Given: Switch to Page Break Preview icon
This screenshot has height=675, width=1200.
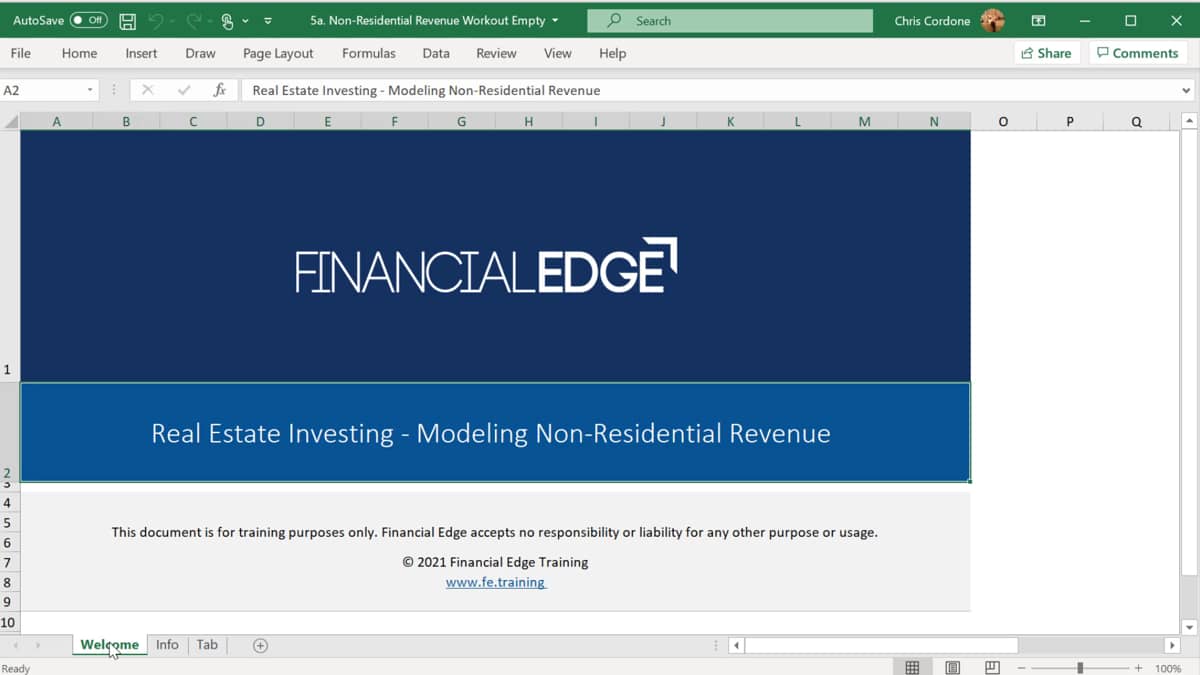Looking at the screenshot, I should (992, 668).
